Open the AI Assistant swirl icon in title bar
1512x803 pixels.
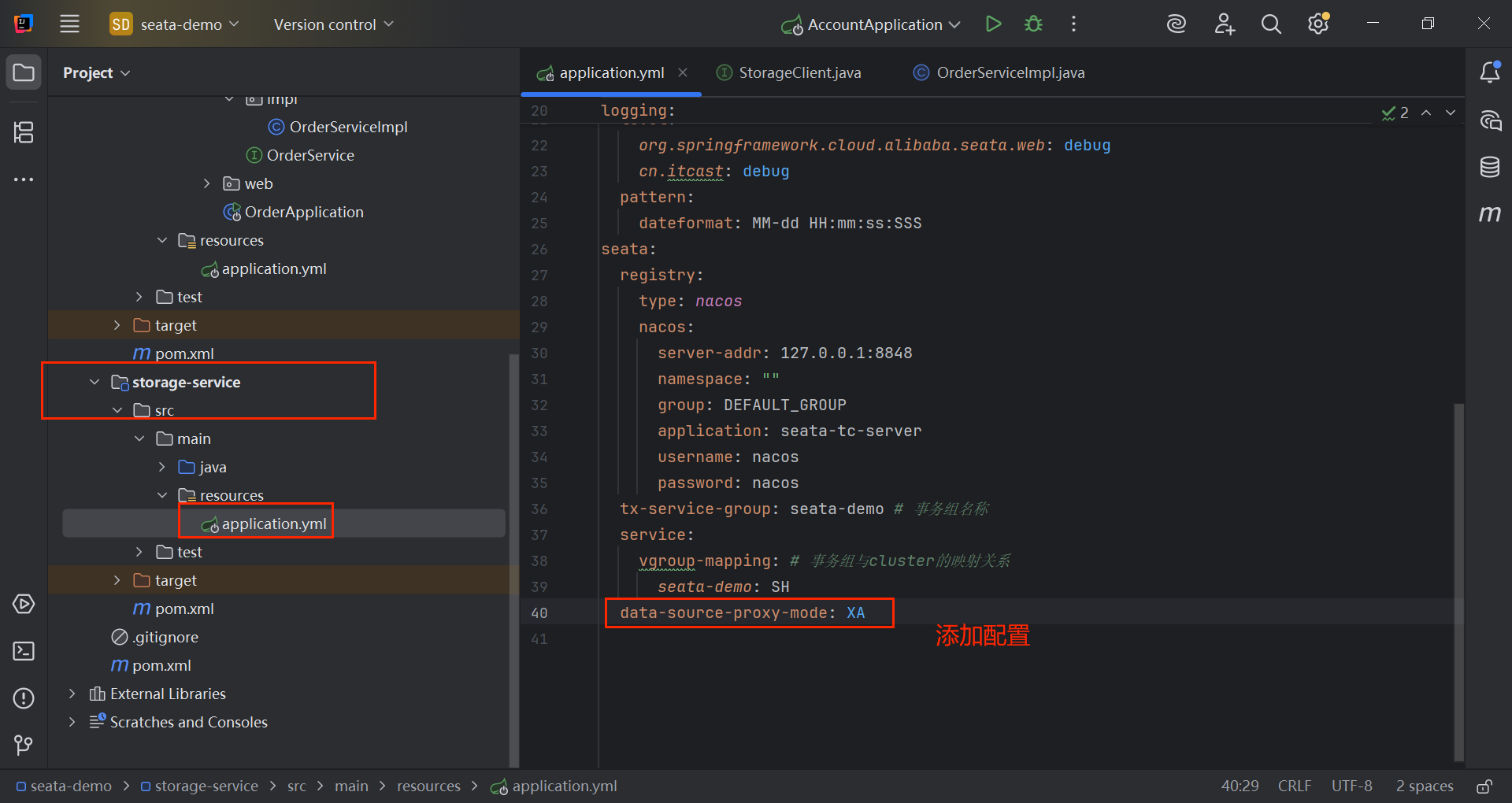click(x=1177, y=24)
